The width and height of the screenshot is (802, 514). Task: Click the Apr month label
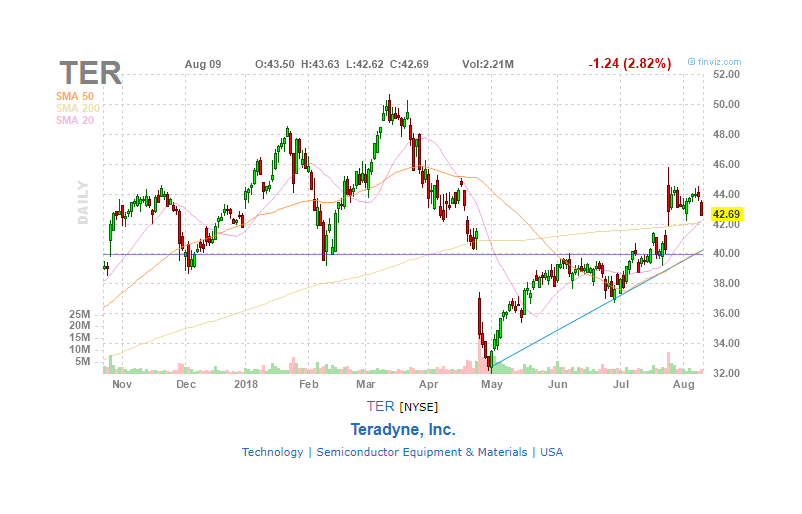(x=429, y=385)
